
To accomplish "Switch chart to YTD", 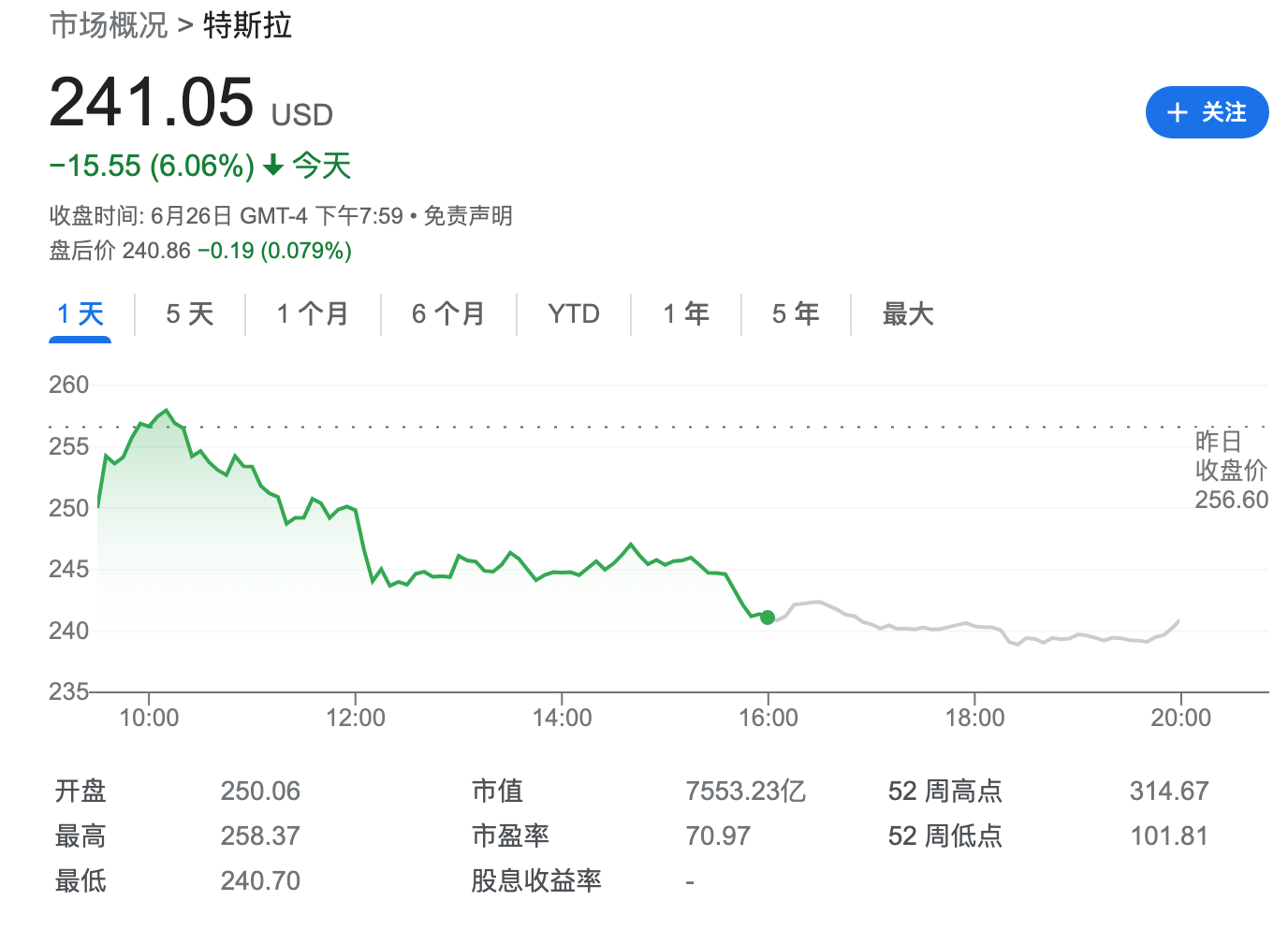I will 574,314.
